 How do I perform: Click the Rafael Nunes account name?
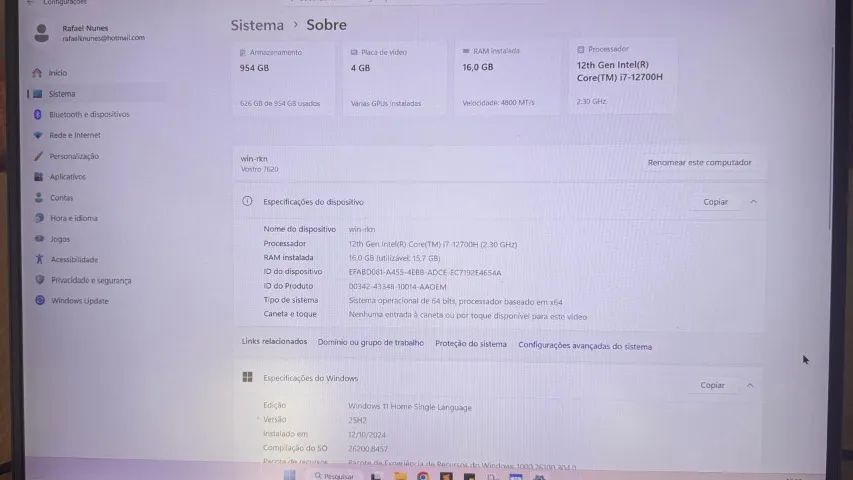click(85, 28)
